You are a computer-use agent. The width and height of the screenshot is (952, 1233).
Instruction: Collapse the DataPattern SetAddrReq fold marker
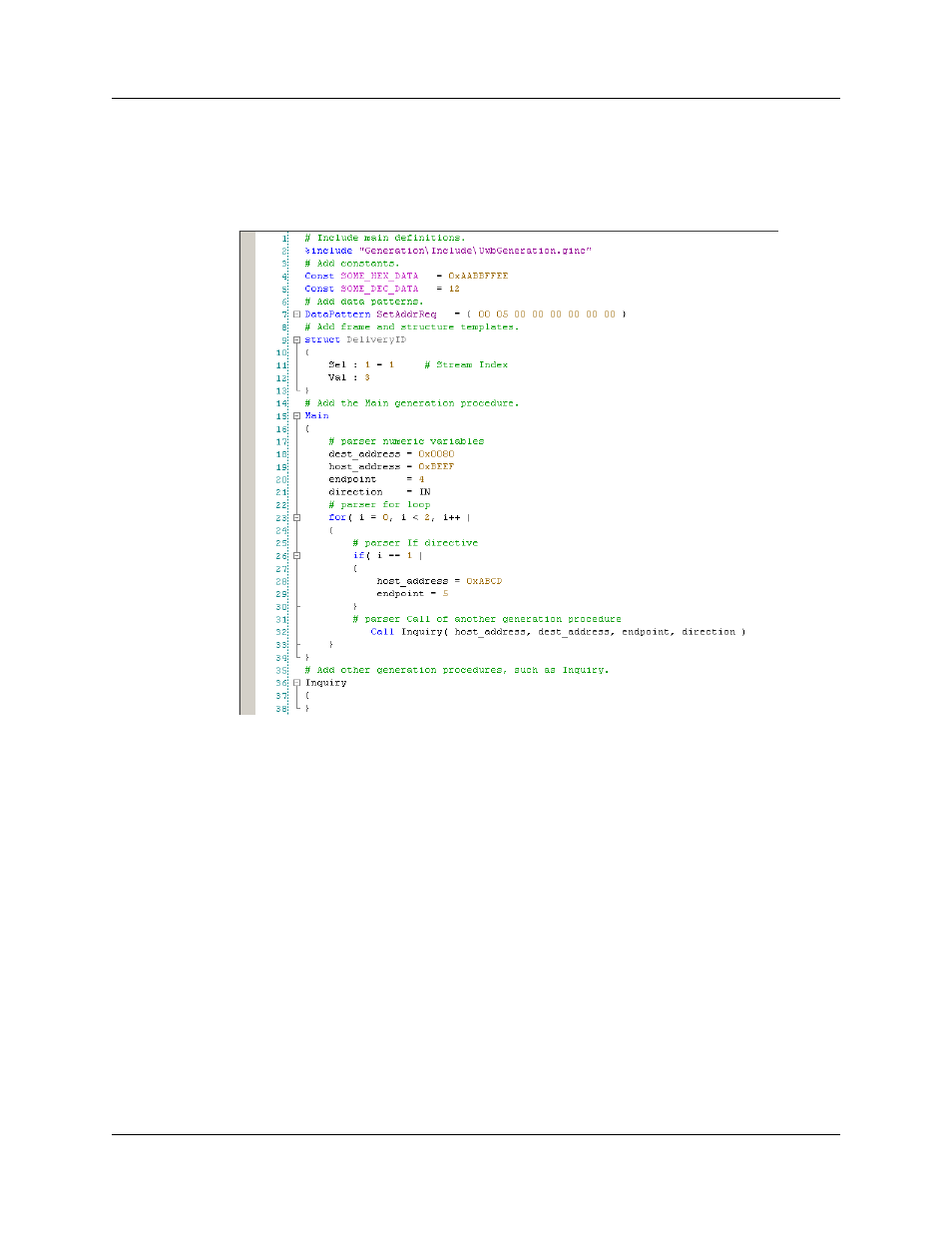point(296,314)
